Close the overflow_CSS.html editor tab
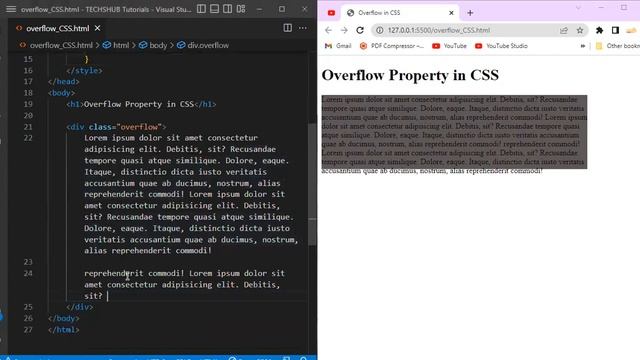The image size is (640, 360). 97,28
